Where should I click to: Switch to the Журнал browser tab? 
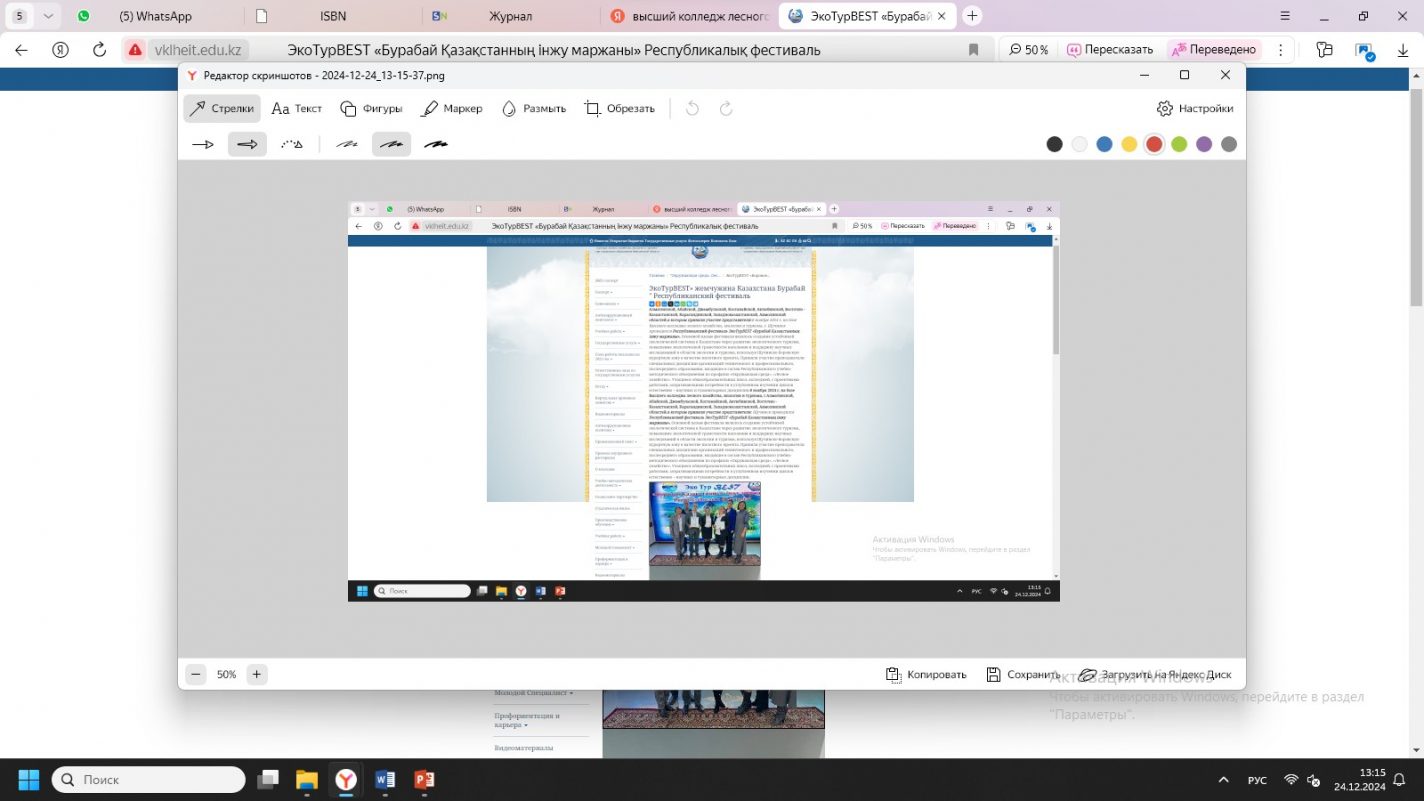[x=510, y=16]
